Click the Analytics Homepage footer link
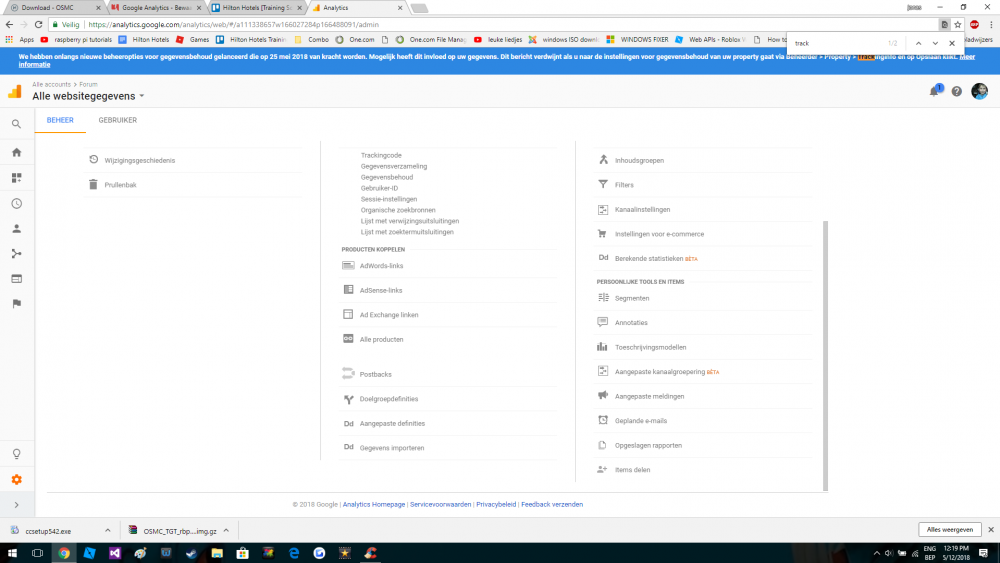The image size is (1000, 563). coord(374,504)
